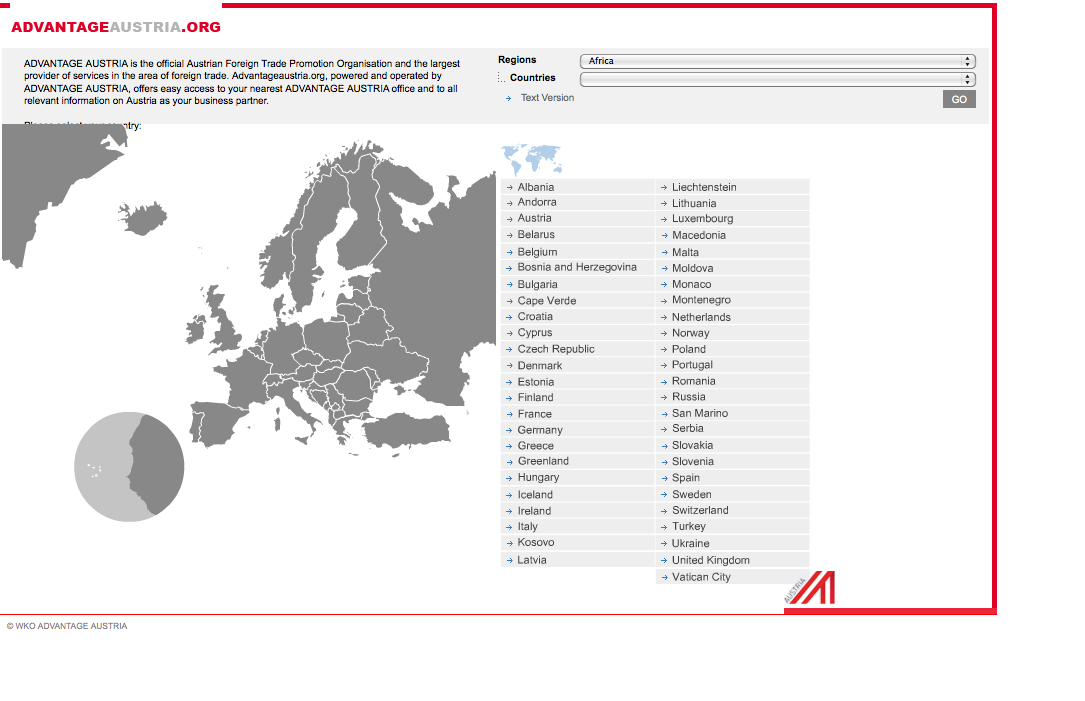Click arrow icon beside Andorra
The height and width of the screenshot is (701, 1085).
pos(509,203)
